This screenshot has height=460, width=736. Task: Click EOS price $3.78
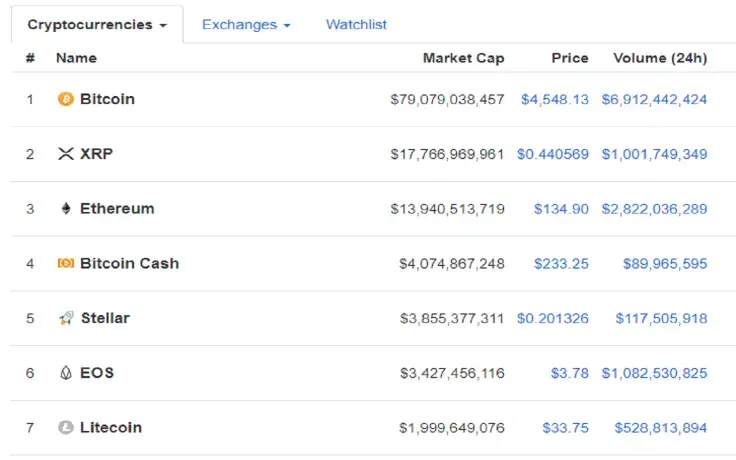coord(569,373)
